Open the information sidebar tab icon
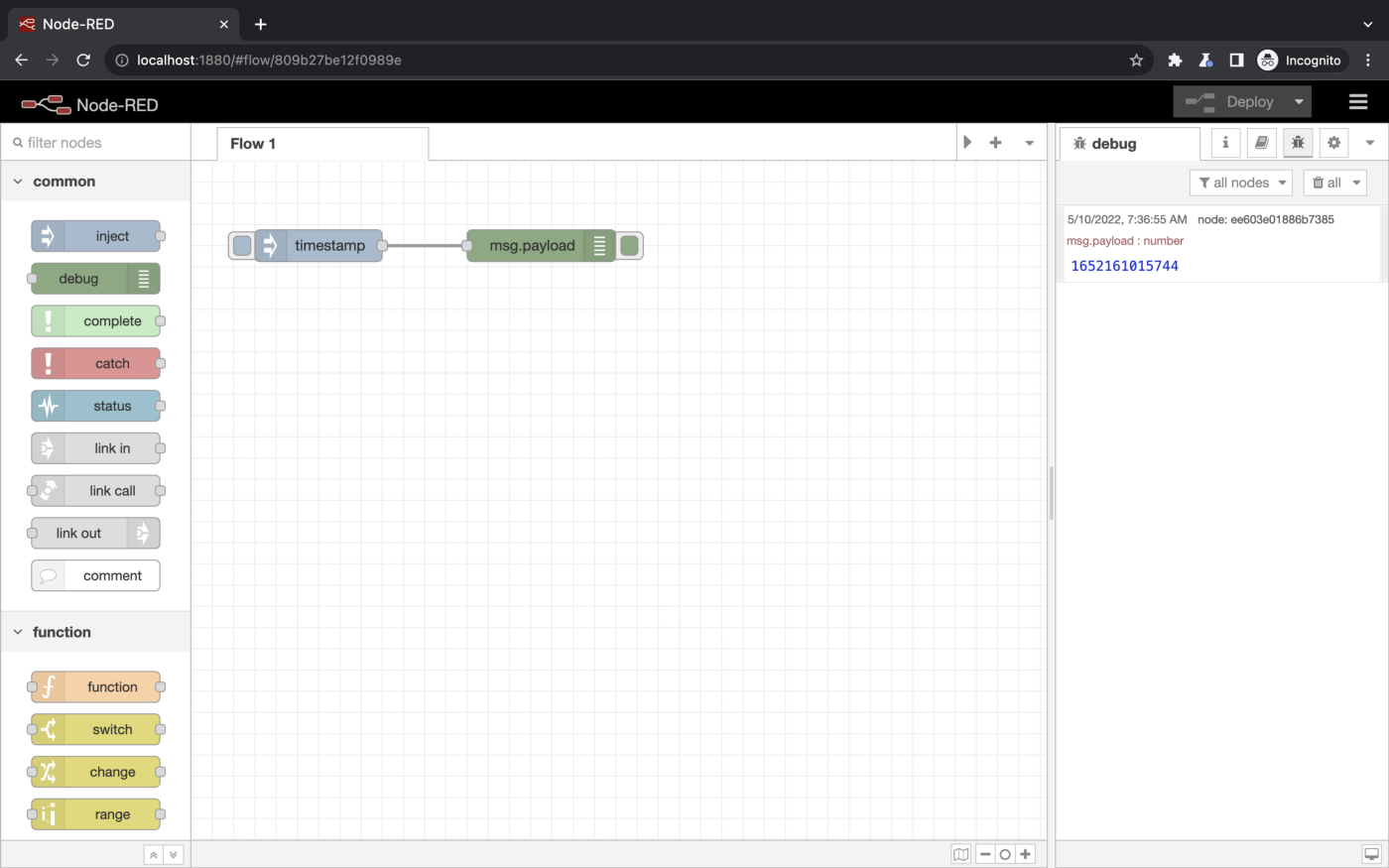This screenshot has height=868, width=1389. tap(1225, 143)
